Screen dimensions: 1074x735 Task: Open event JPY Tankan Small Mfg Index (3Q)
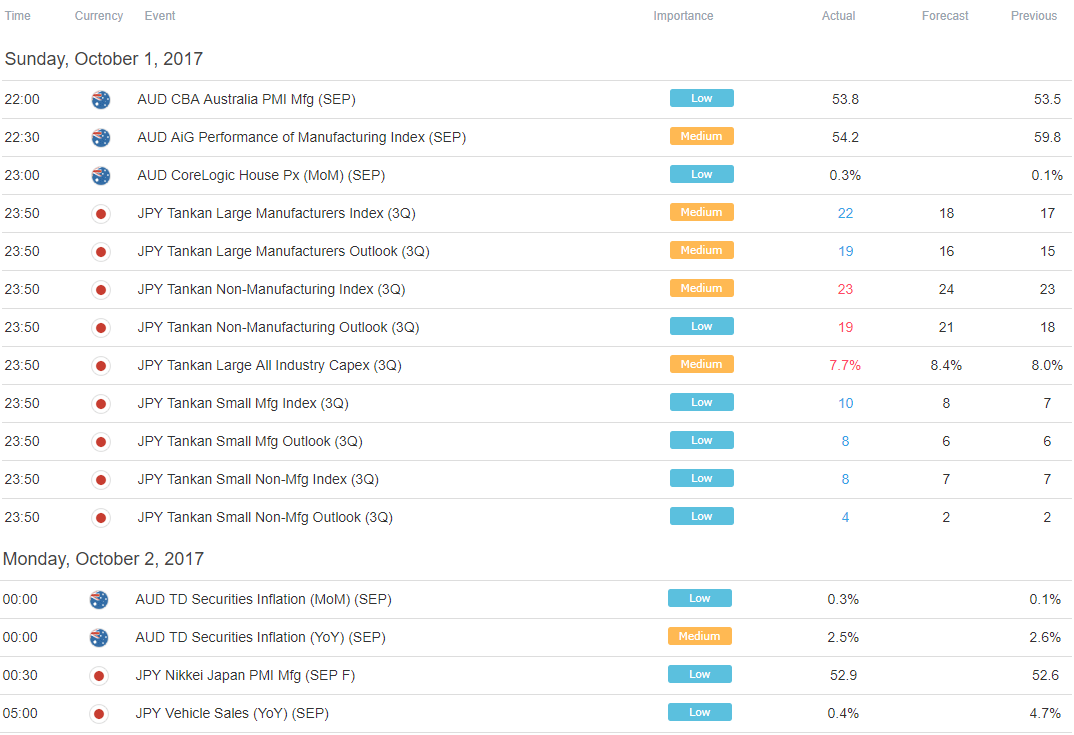[243, 403]
